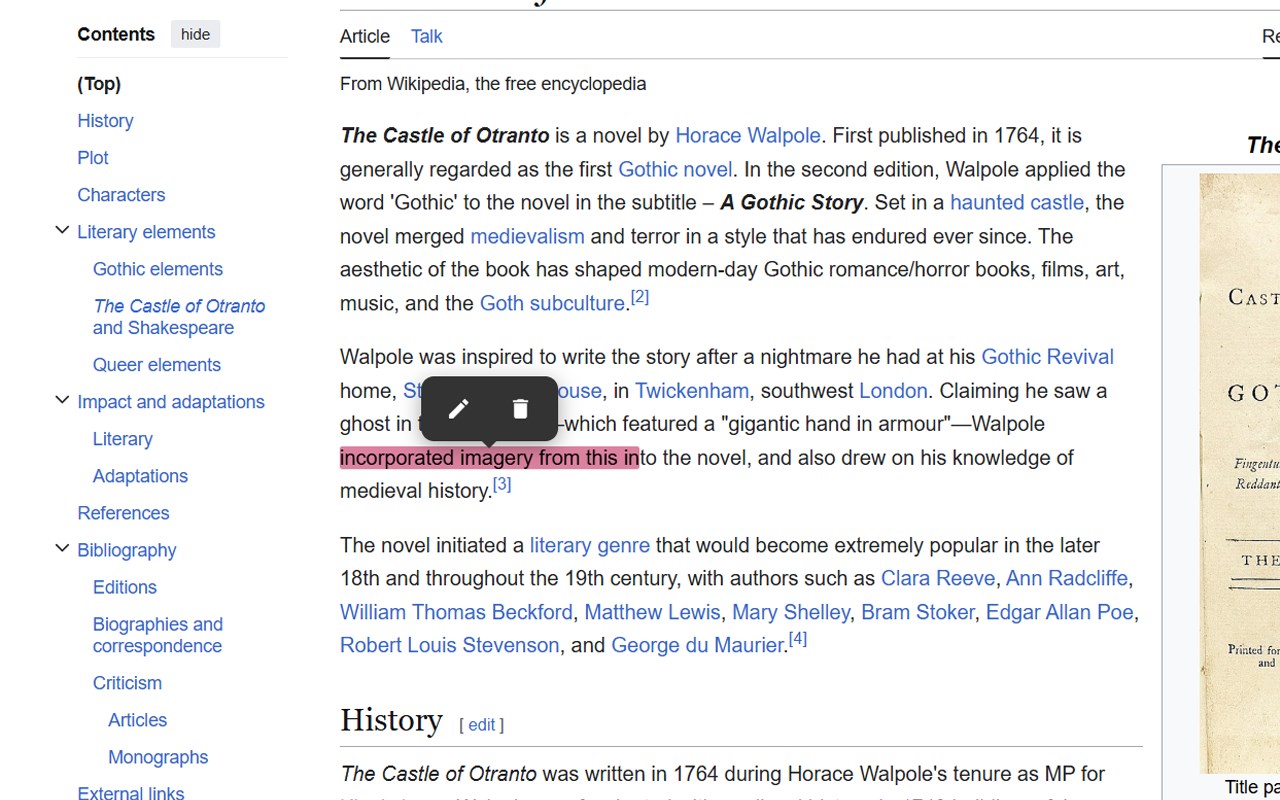Jump to Editions subsection
Image resolution: width=1280 pixels, height=800 pixels.
click(125, 587)
